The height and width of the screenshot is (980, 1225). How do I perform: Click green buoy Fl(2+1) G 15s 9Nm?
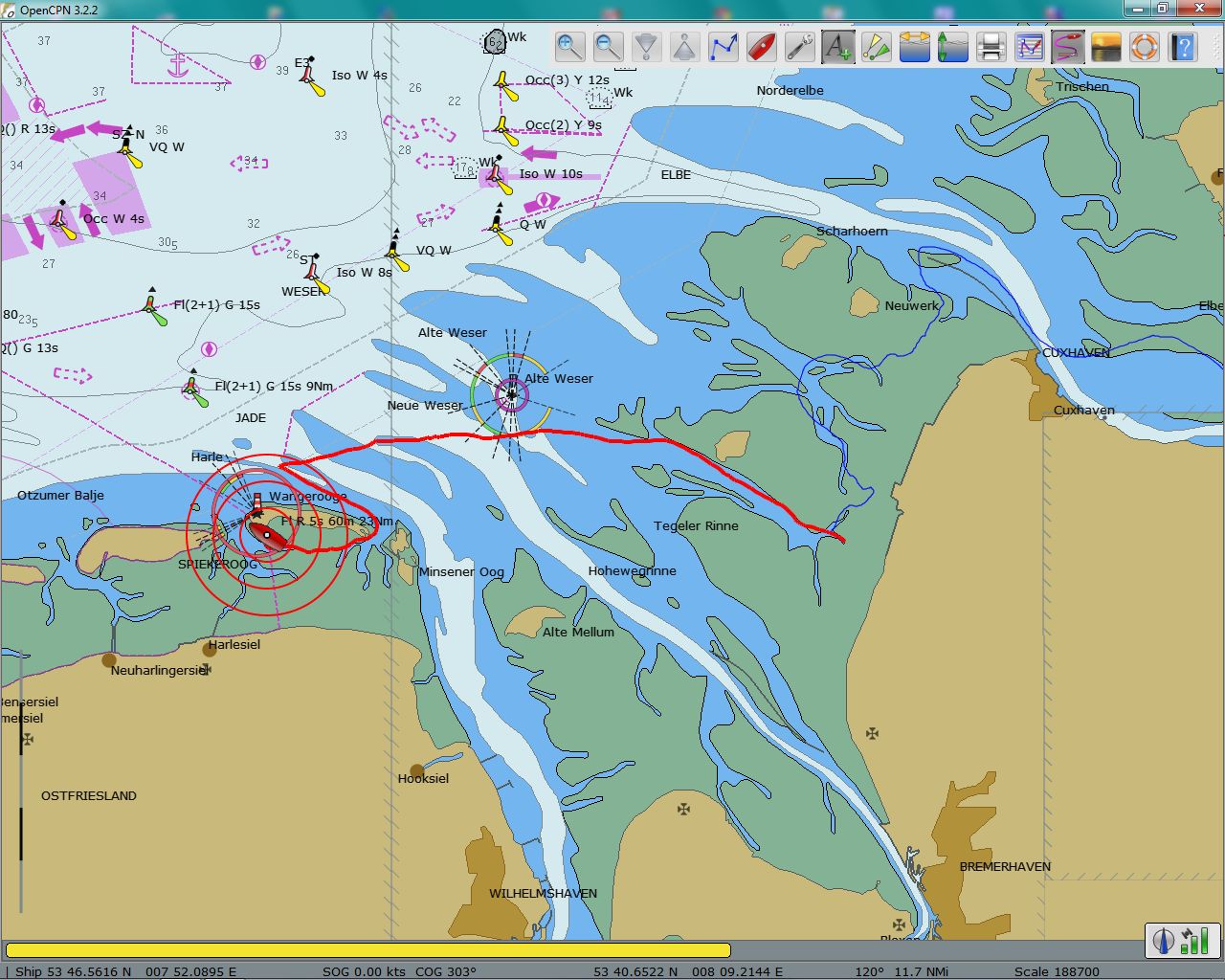point(194,389)
